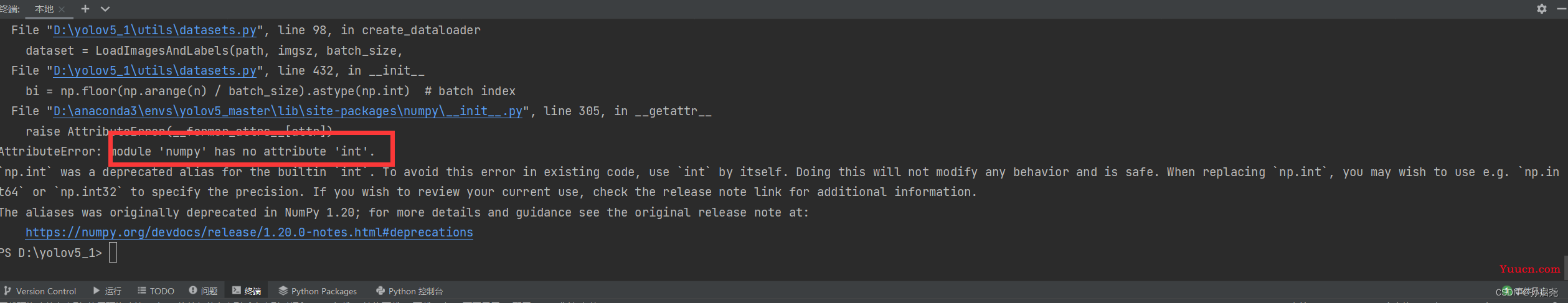This screenshot has width=1568, height=303.
Task: Open the Python 控制台 console window
Action: pos(409,291)
